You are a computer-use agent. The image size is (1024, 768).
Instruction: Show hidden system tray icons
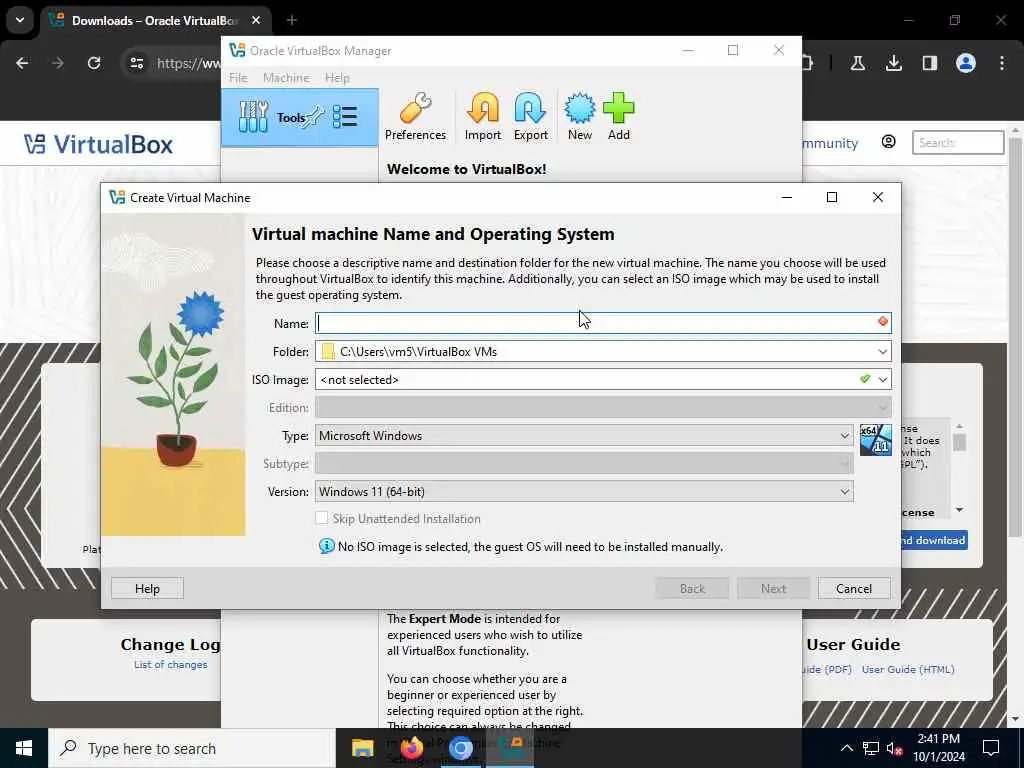846,748
